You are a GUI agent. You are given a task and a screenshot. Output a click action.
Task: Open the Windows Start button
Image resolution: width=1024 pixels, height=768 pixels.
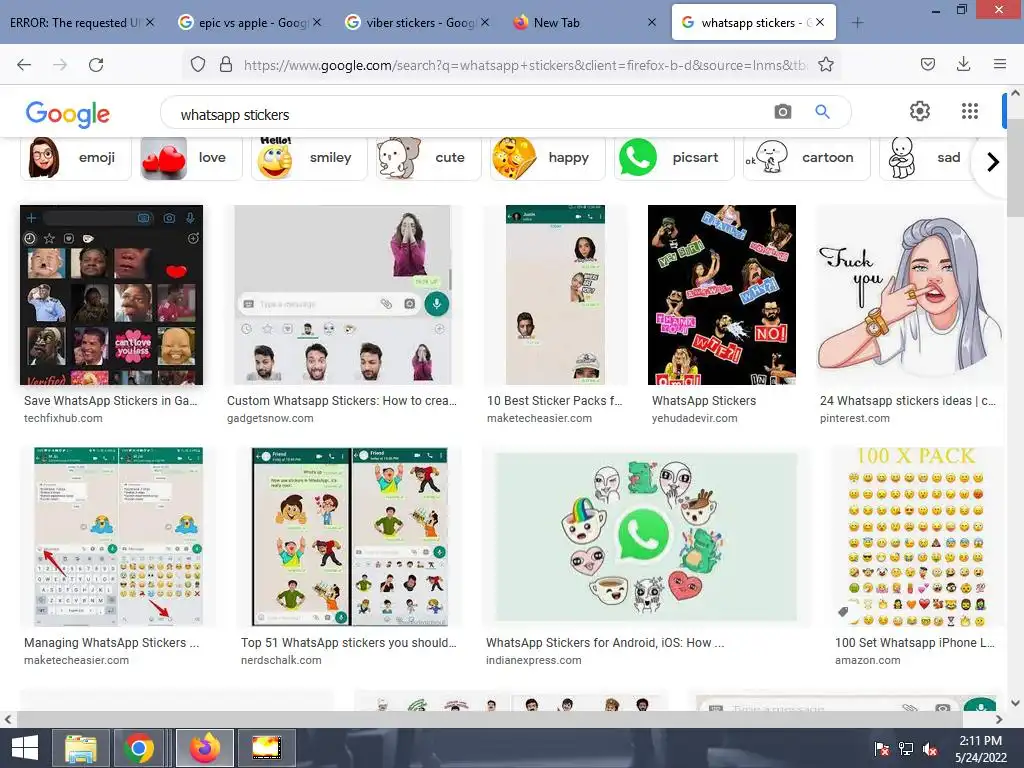pos(25,748)
